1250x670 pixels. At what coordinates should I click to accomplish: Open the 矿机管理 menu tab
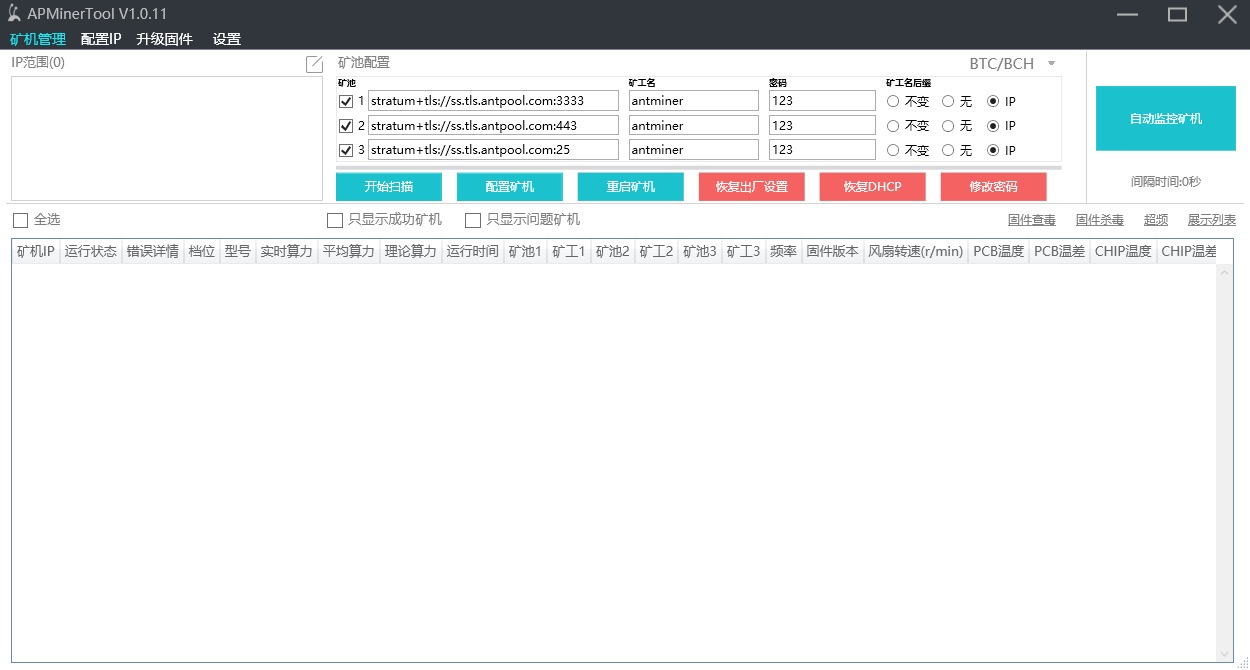coord(38,39)
